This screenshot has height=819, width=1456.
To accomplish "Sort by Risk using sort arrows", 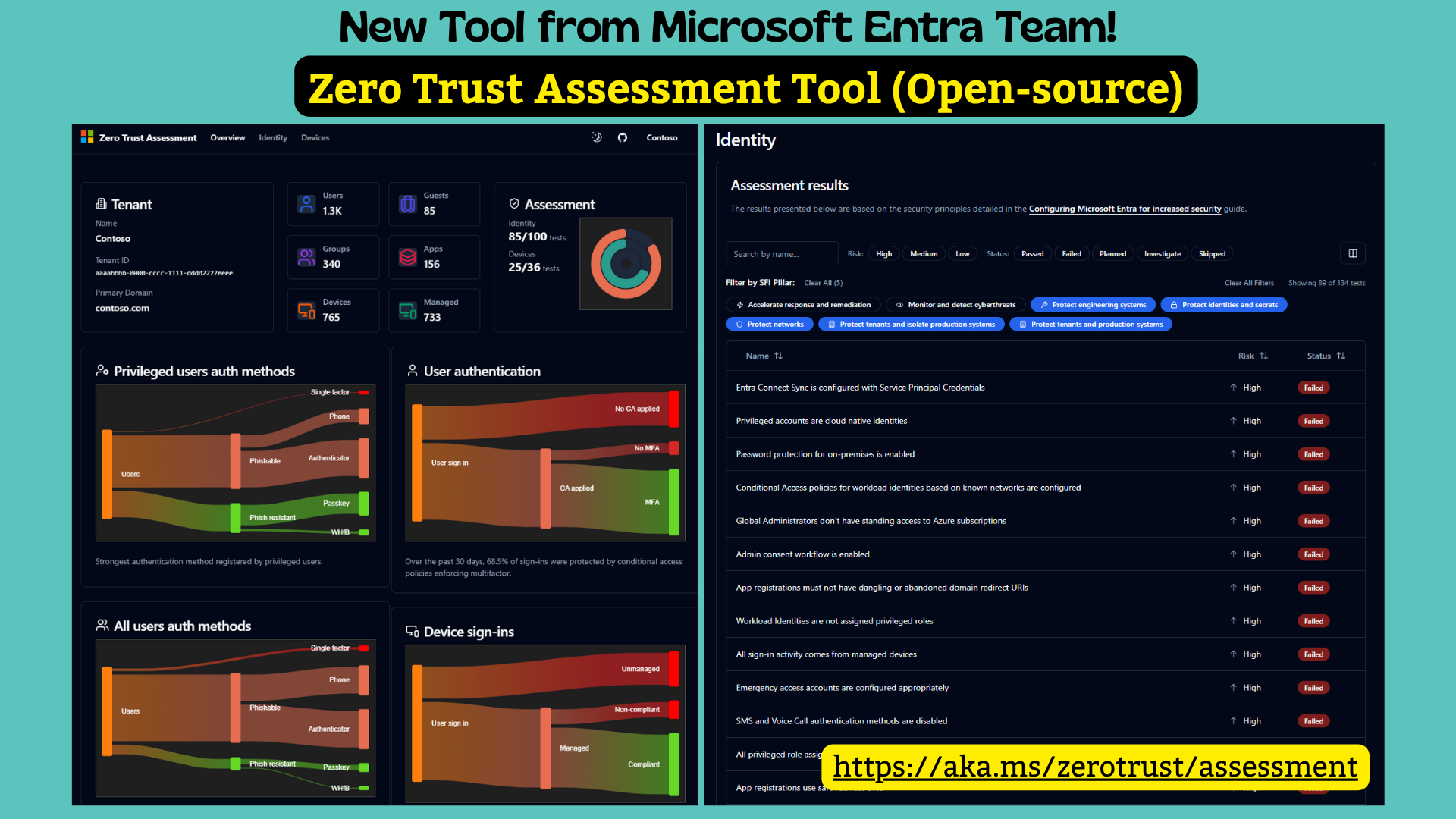I will [x=1263, y=356].
